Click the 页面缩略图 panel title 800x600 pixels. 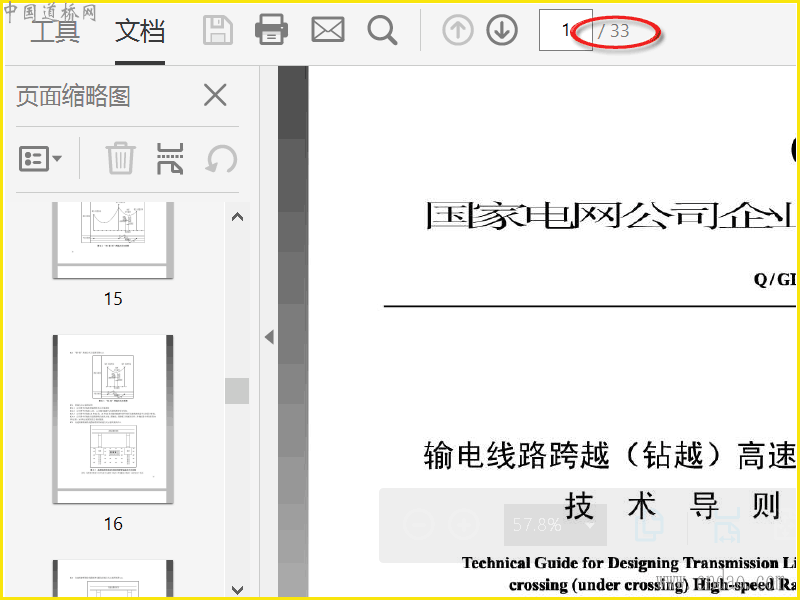[73, 96]
